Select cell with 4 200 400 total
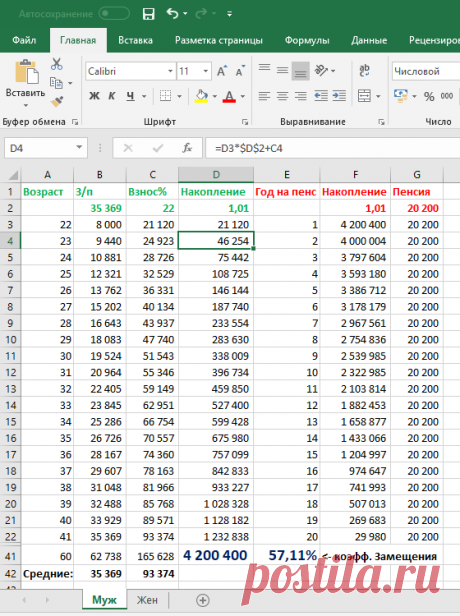460x616 pixels. pos(216,556)
